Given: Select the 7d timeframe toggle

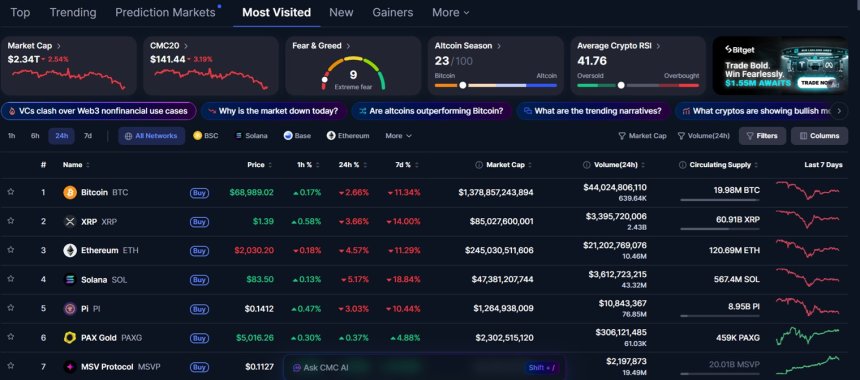Looking at the screenshot, I should (88, 136).
